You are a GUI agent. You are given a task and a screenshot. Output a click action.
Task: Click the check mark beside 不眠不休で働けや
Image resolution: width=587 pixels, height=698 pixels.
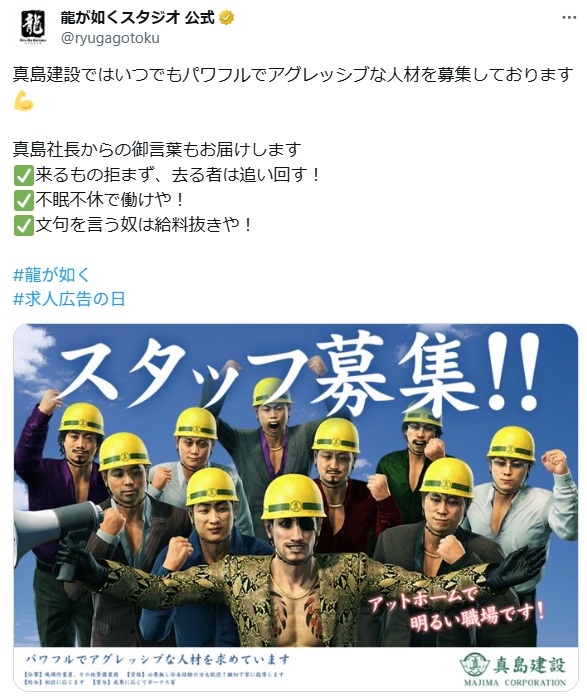[x=24, y=200]
